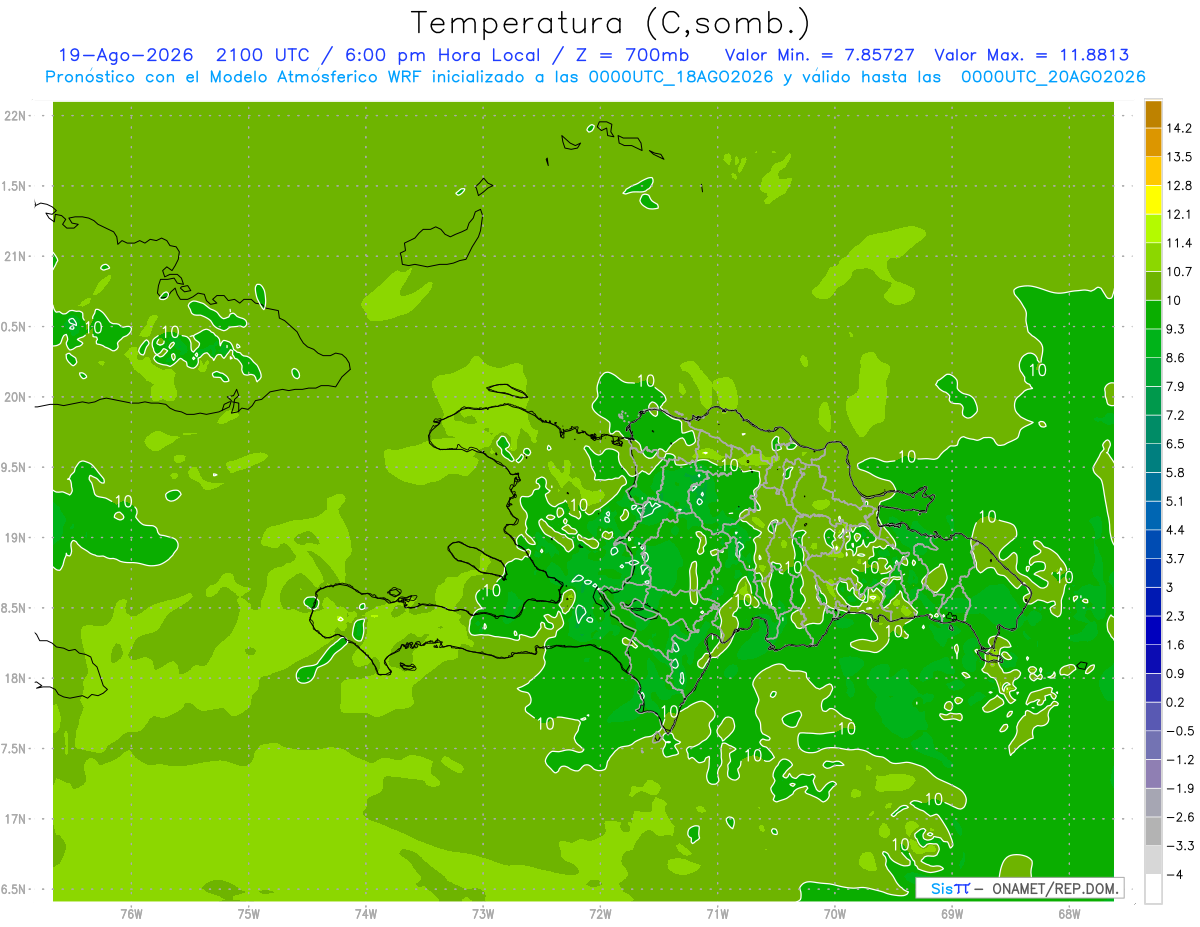Click the '13.5' colorbar value

1179,157
